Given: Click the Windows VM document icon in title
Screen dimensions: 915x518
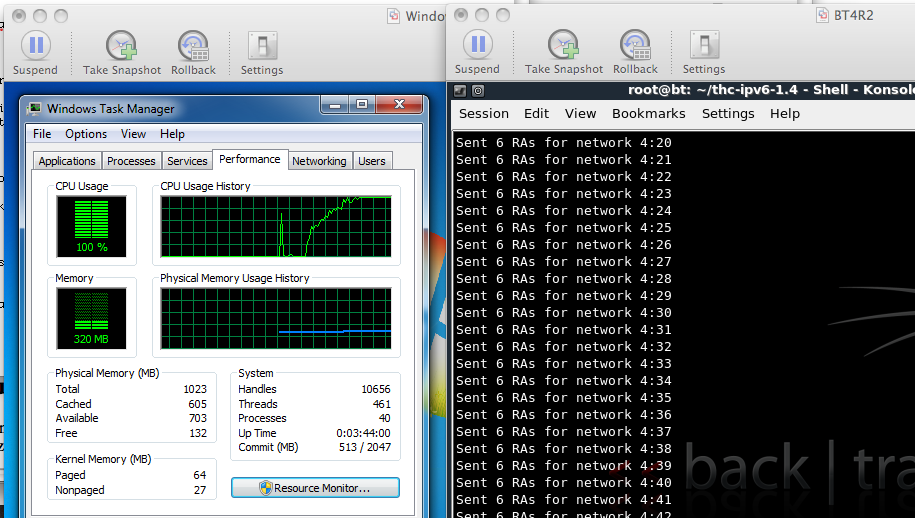Looking at the screenshot, I should coord(394,16).
